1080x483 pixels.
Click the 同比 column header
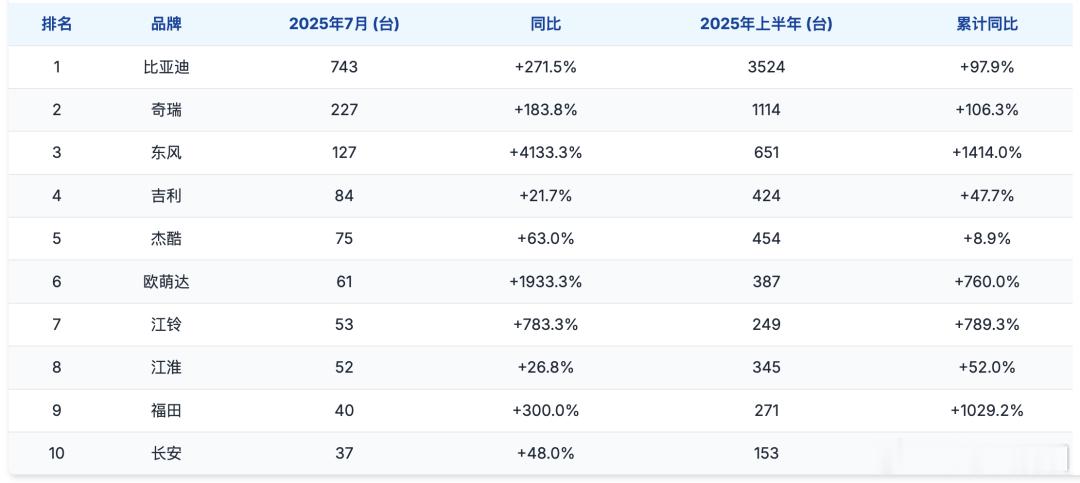coord(546,24)
